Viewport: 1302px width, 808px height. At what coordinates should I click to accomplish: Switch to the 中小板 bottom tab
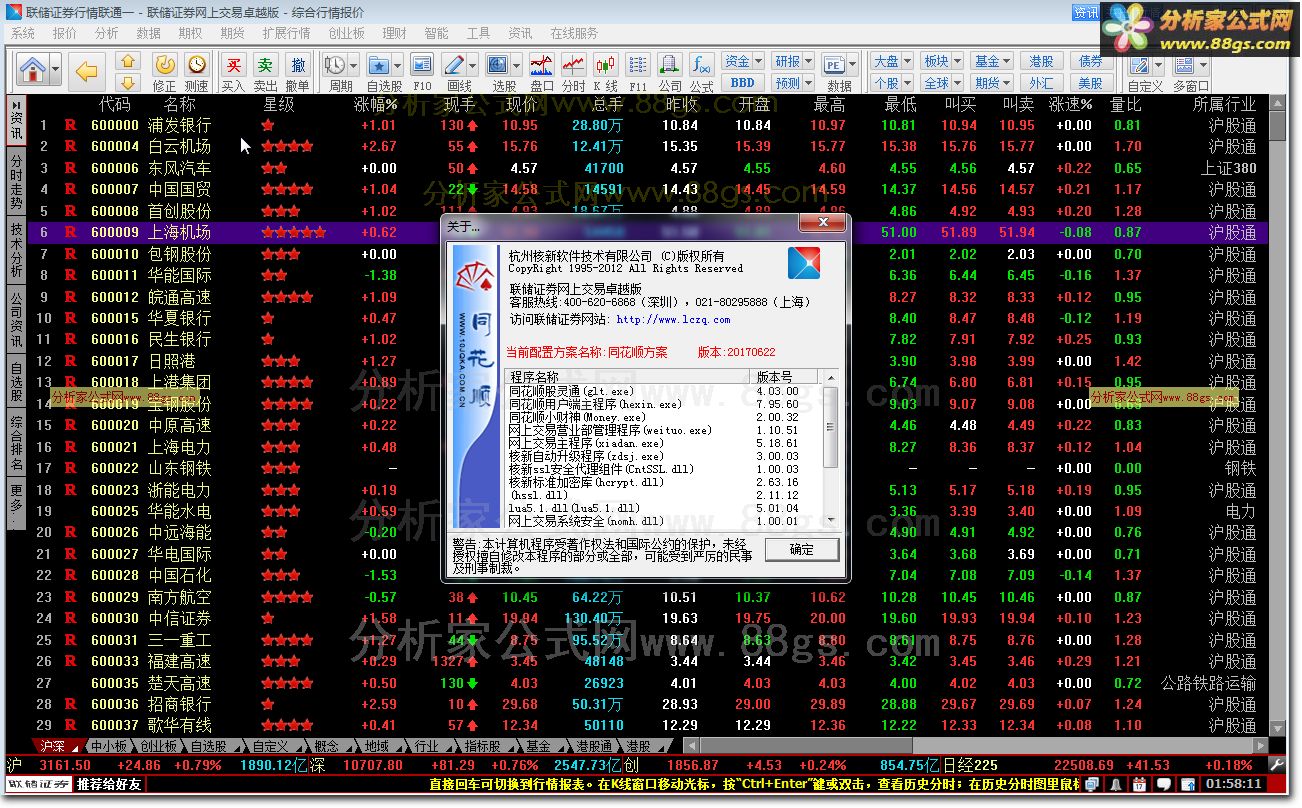(108, 746)
